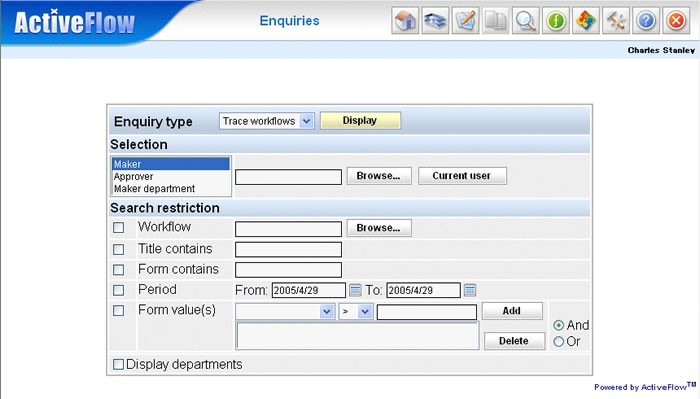Open the comparison operator dropdown

(x=356, y=311)
